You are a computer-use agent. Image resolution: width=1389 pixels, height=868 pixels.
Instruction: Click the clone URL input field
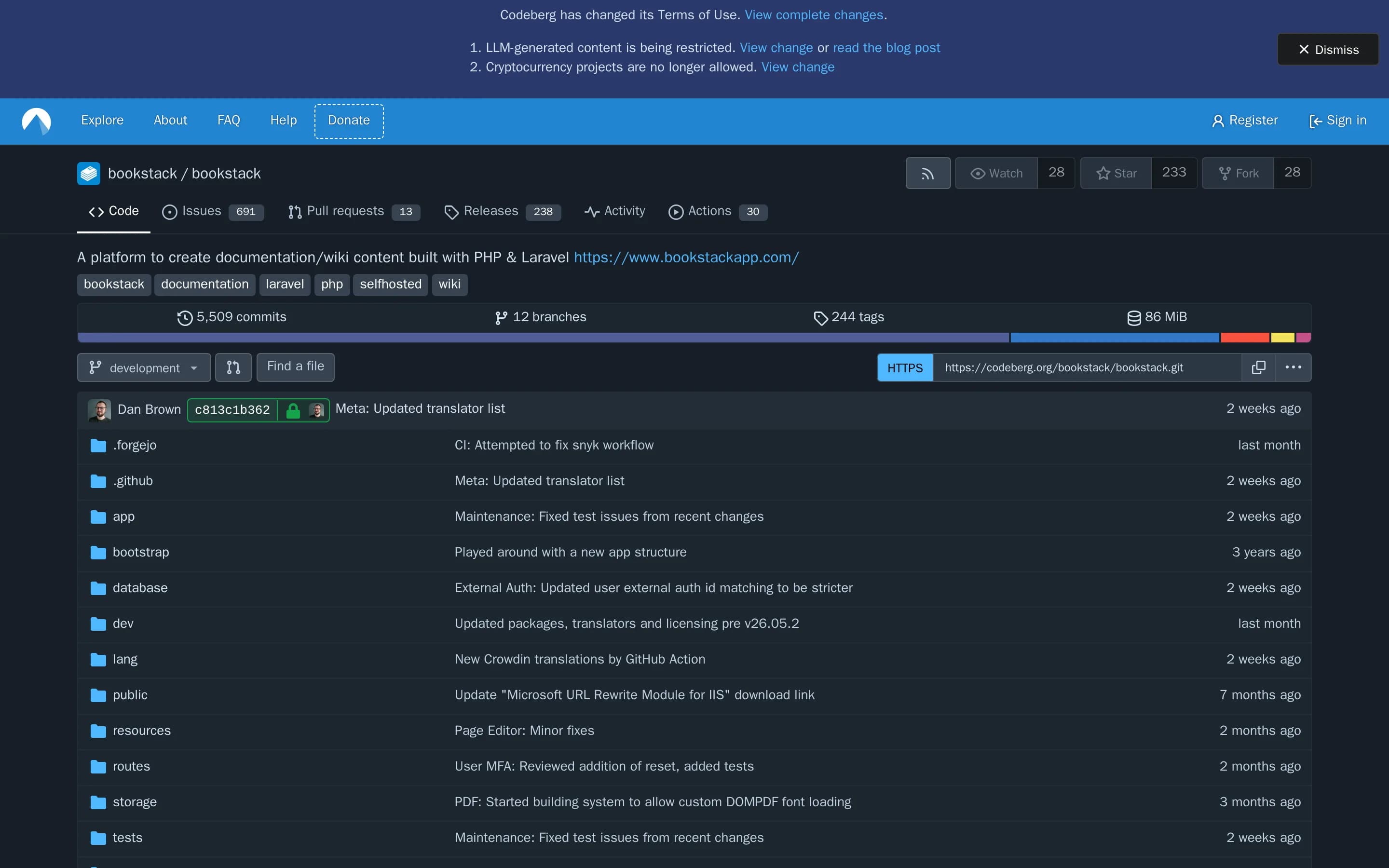pyautogui.click(x=1087, y=367)
